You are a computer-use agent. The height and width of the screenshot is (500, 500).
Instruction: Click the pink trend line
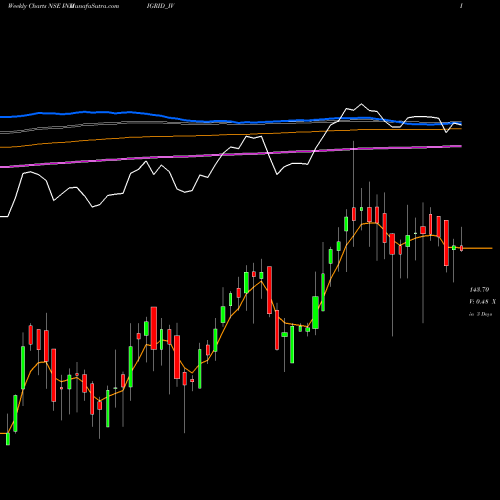pyautogui.click(x=231, y=155)
